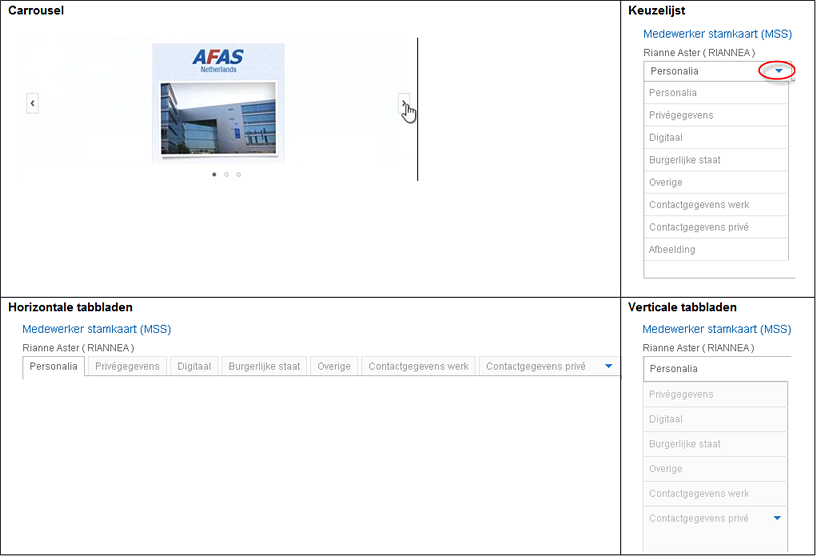816x556 pixels.
Task: Open the overflow arrow after horizontal tabs
Action: point(608,366)
